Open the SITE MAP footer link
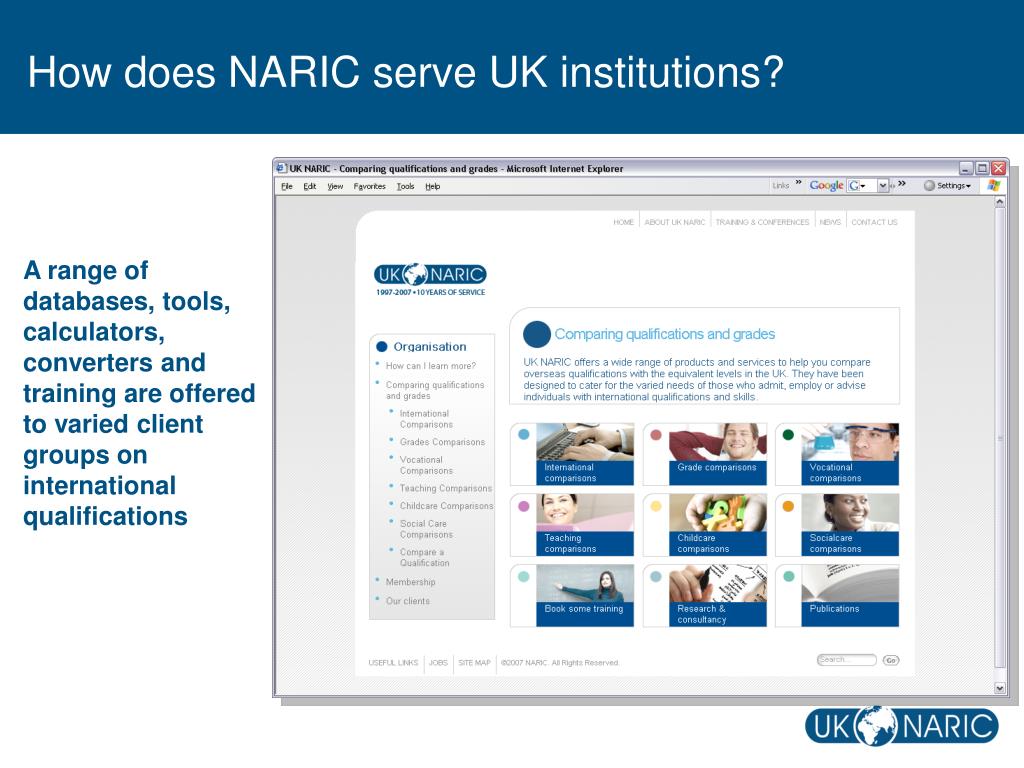This screenshot has height=768, width=1024. point(474,662)
